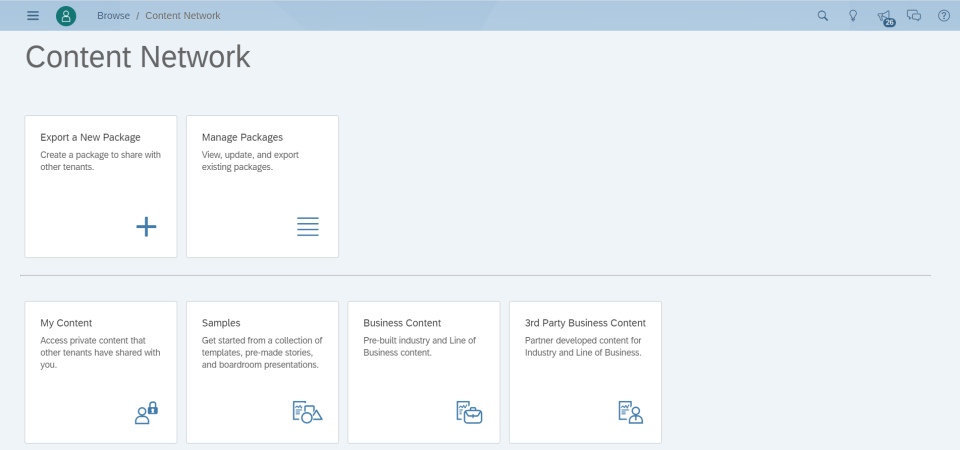Open the search icon in header
The height and width of the screenshot is (450, 960).
[x=823, y=16]
